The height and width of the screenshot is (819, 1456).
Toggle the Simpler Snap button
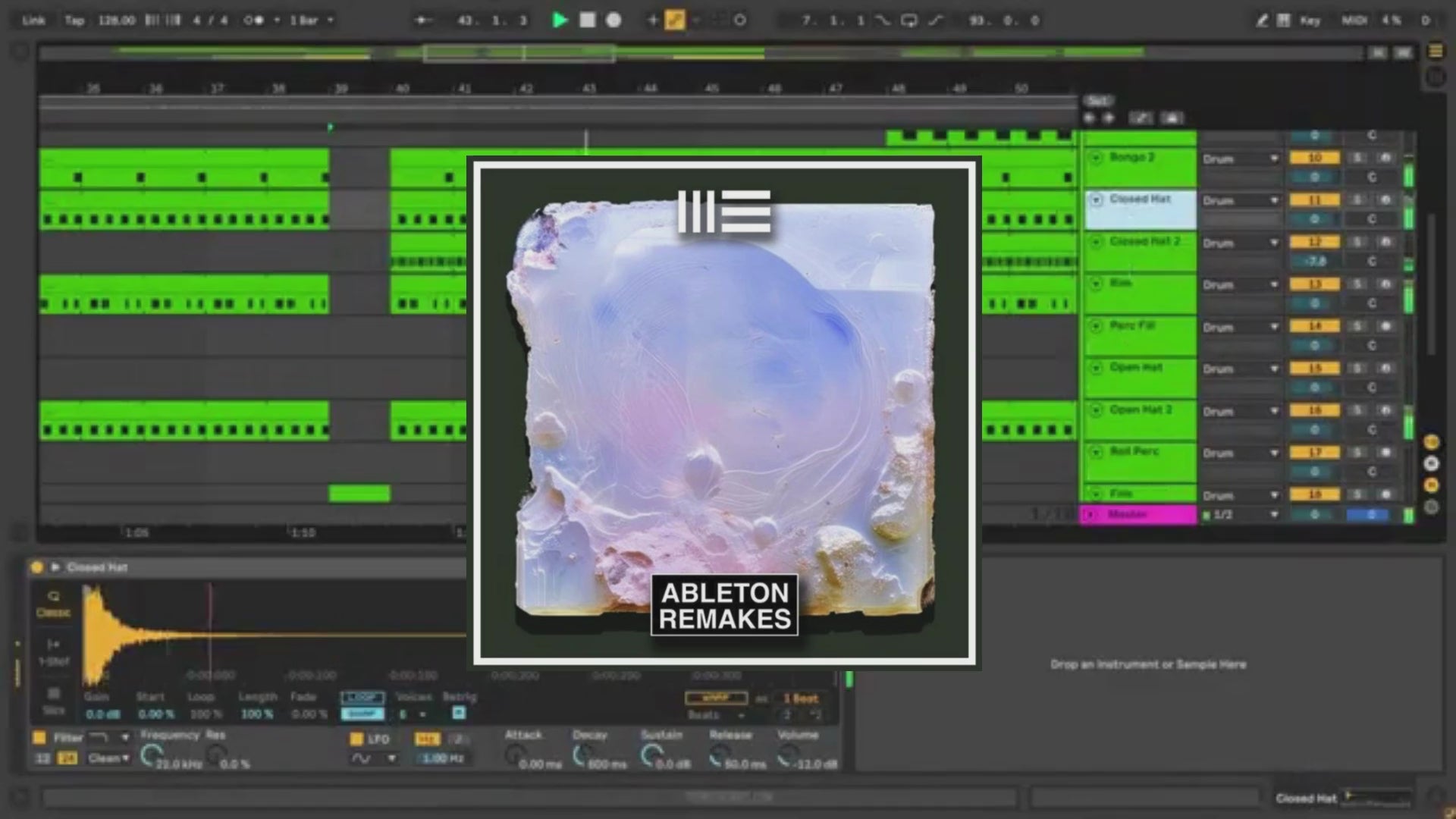[362, 714]
